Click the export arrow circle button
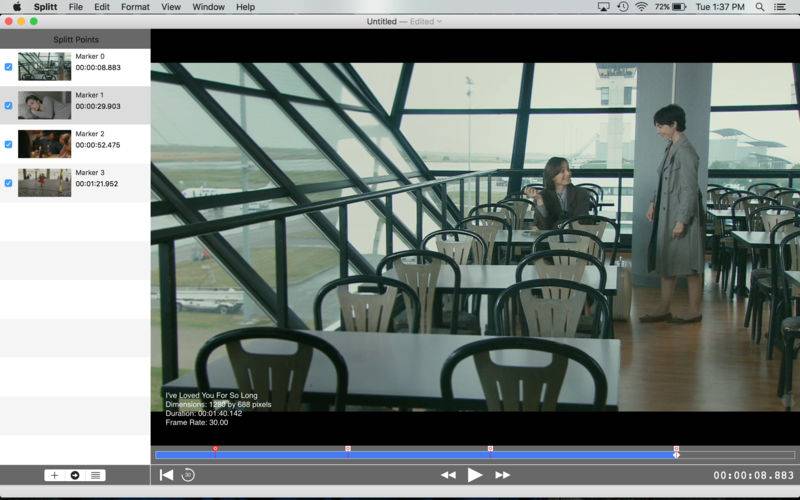 (x=75, y=476)
